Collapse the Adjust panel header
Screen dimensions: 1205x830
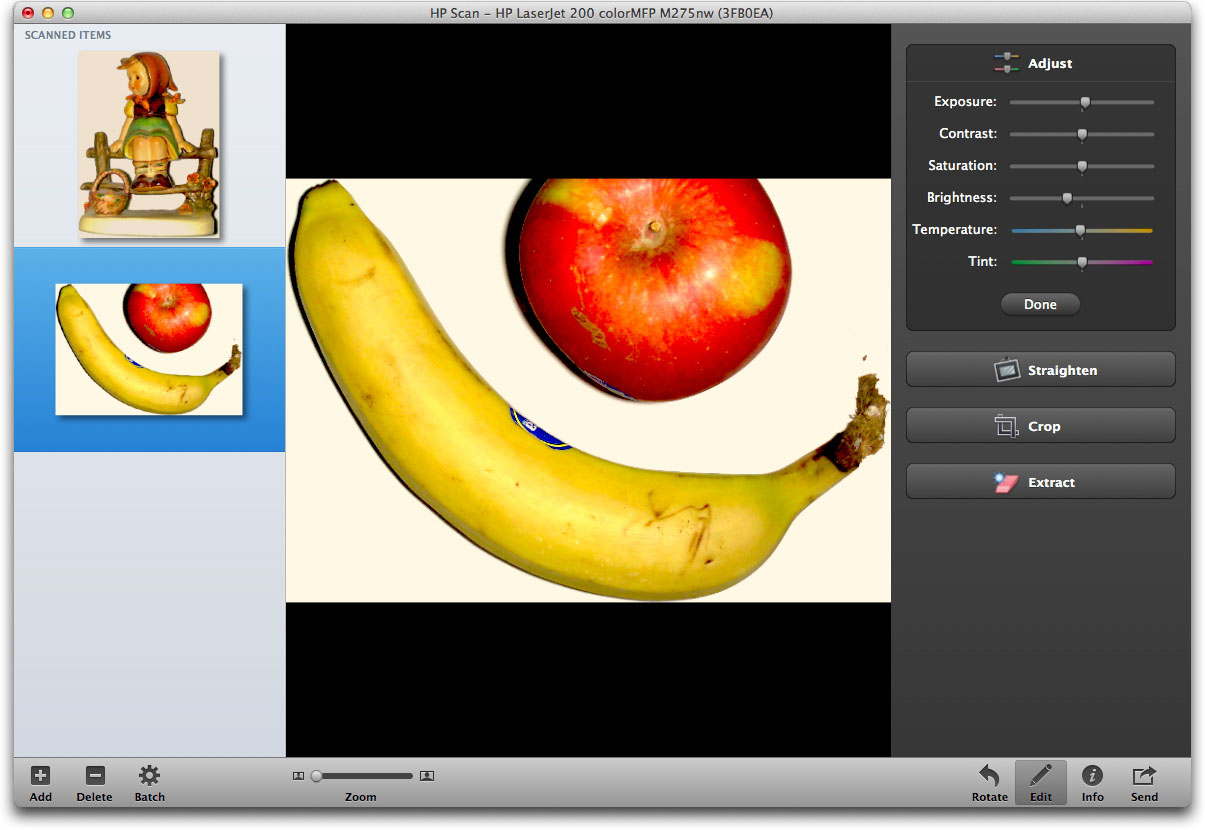tap(1040, 63)
